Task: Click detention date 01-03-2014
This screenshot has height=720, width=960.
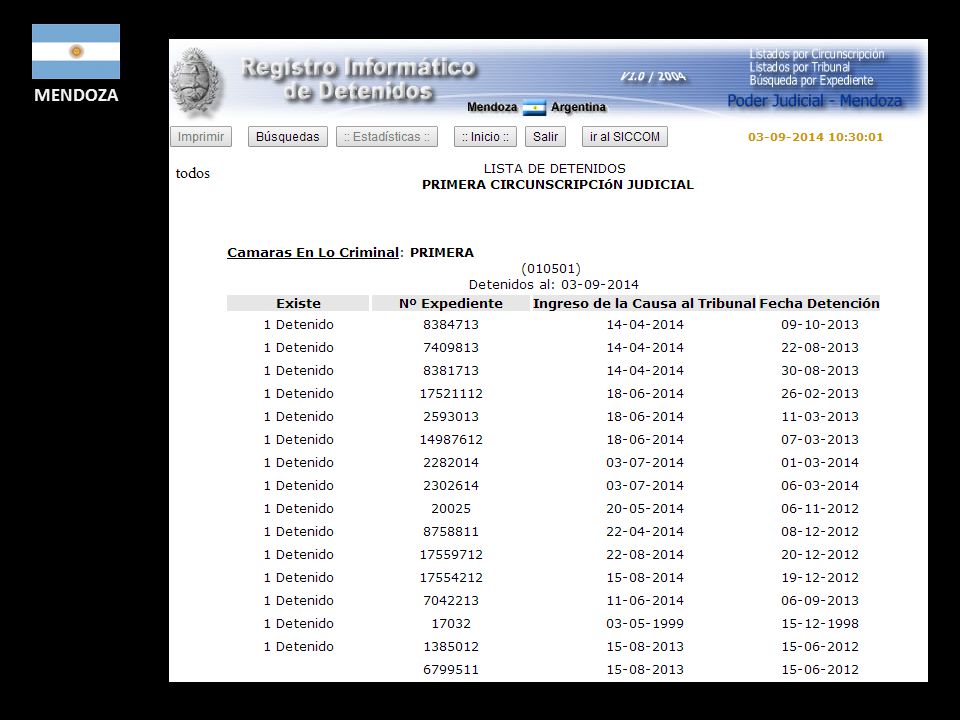Action: [820, 462]
